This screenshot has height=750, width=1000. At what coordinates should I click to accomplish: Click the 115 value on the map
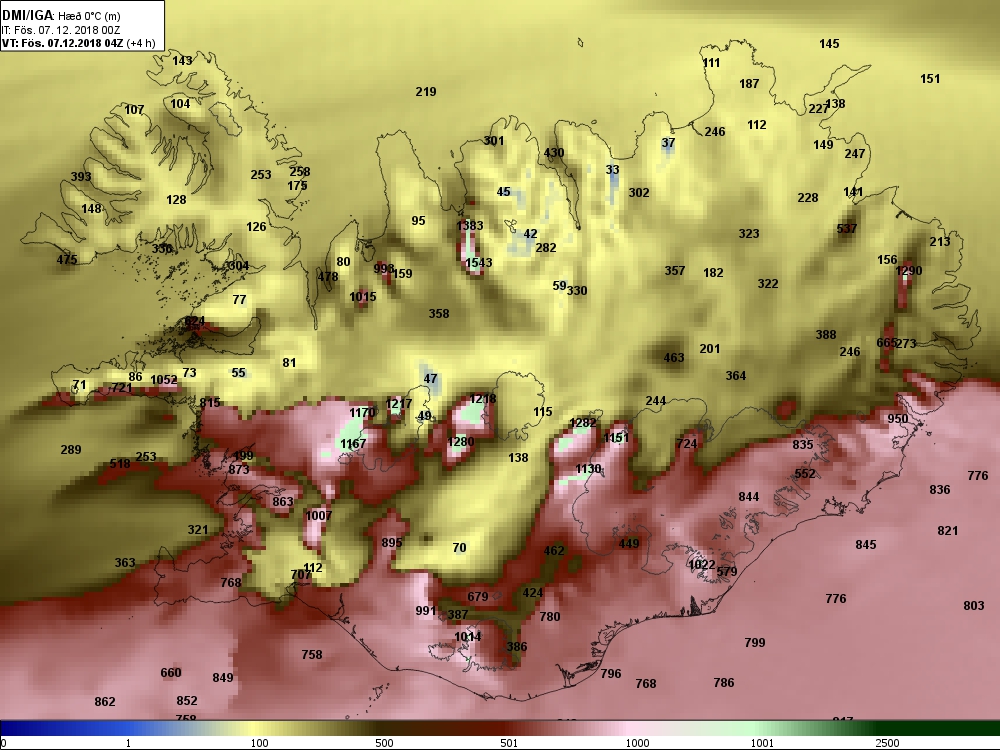coord(543,412)
